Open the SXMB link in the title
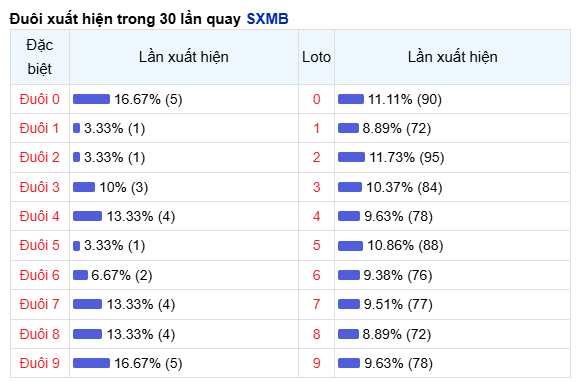577x382 pixels. (267, 19)
